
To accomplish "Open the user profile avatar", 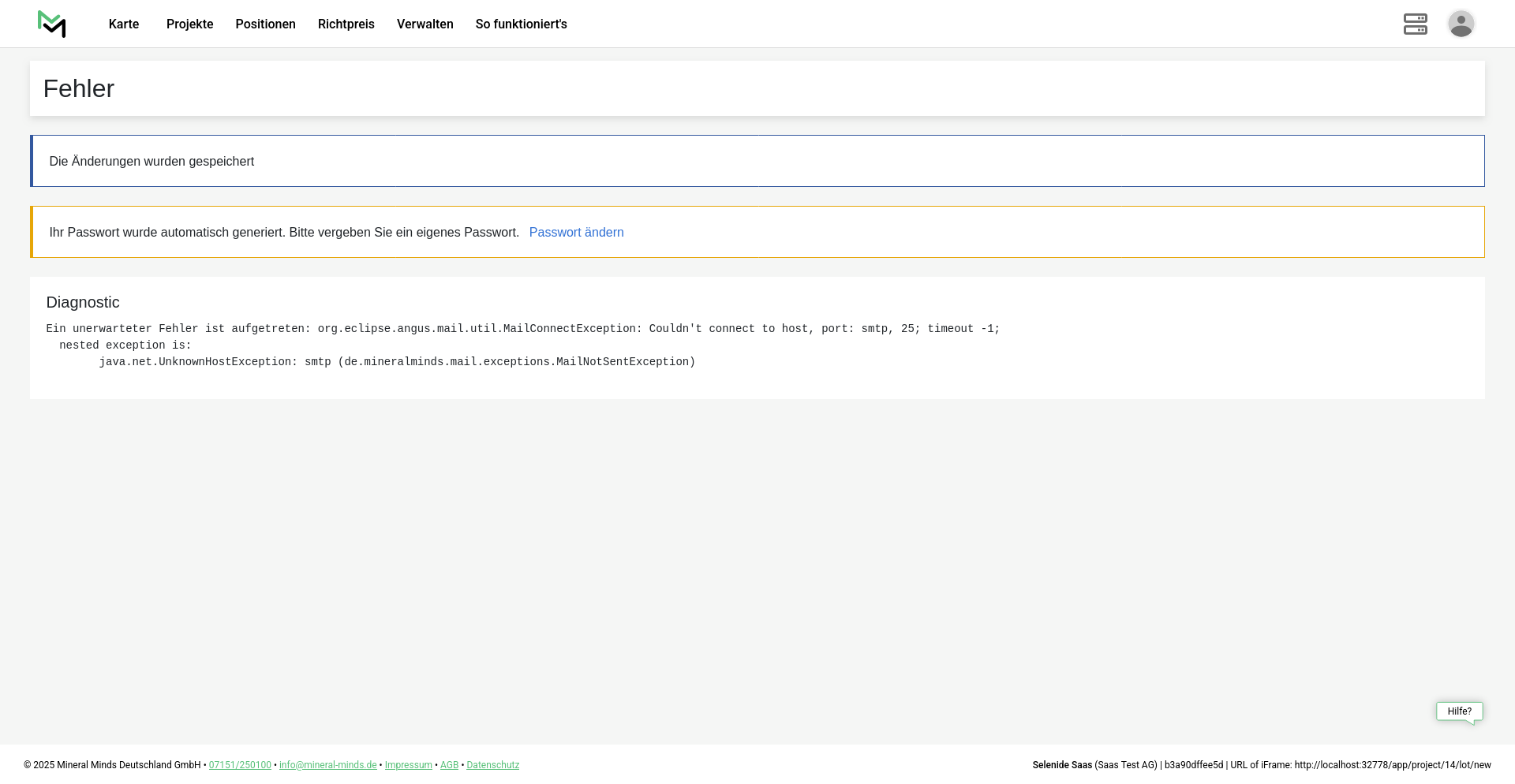I will coord(1461,24).
